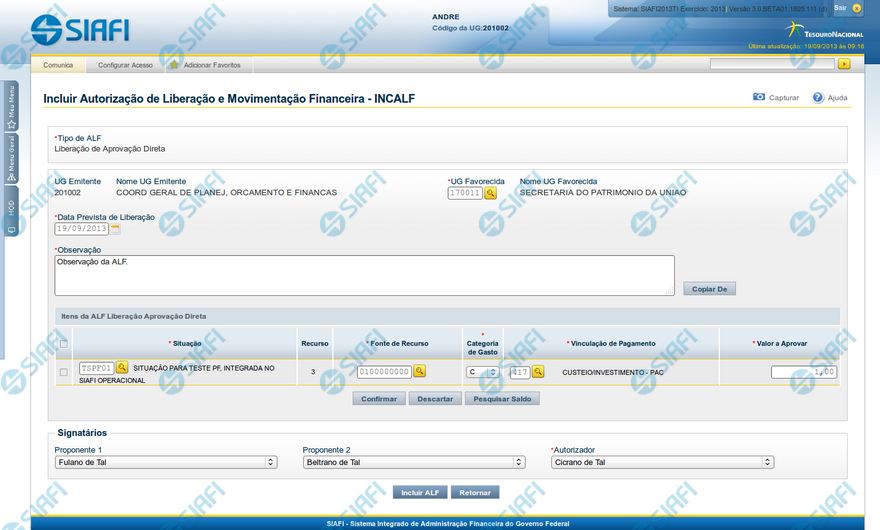880x530 pixels.
Task: Click the UG Favorecida search magnifier icon
Action: coord(490,193)
